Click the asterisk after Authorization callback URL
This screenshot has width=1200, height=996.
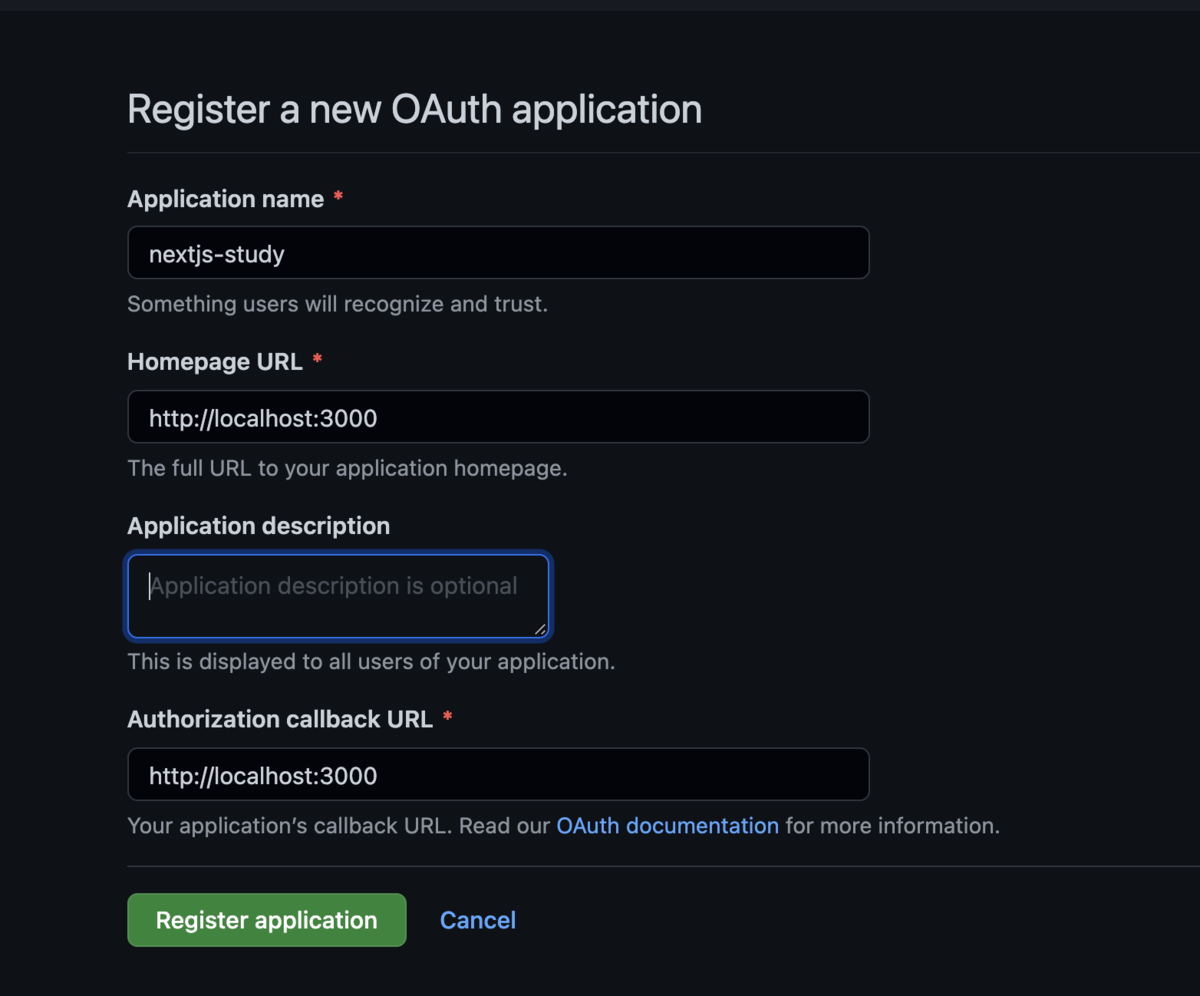(x=447, y=718)
